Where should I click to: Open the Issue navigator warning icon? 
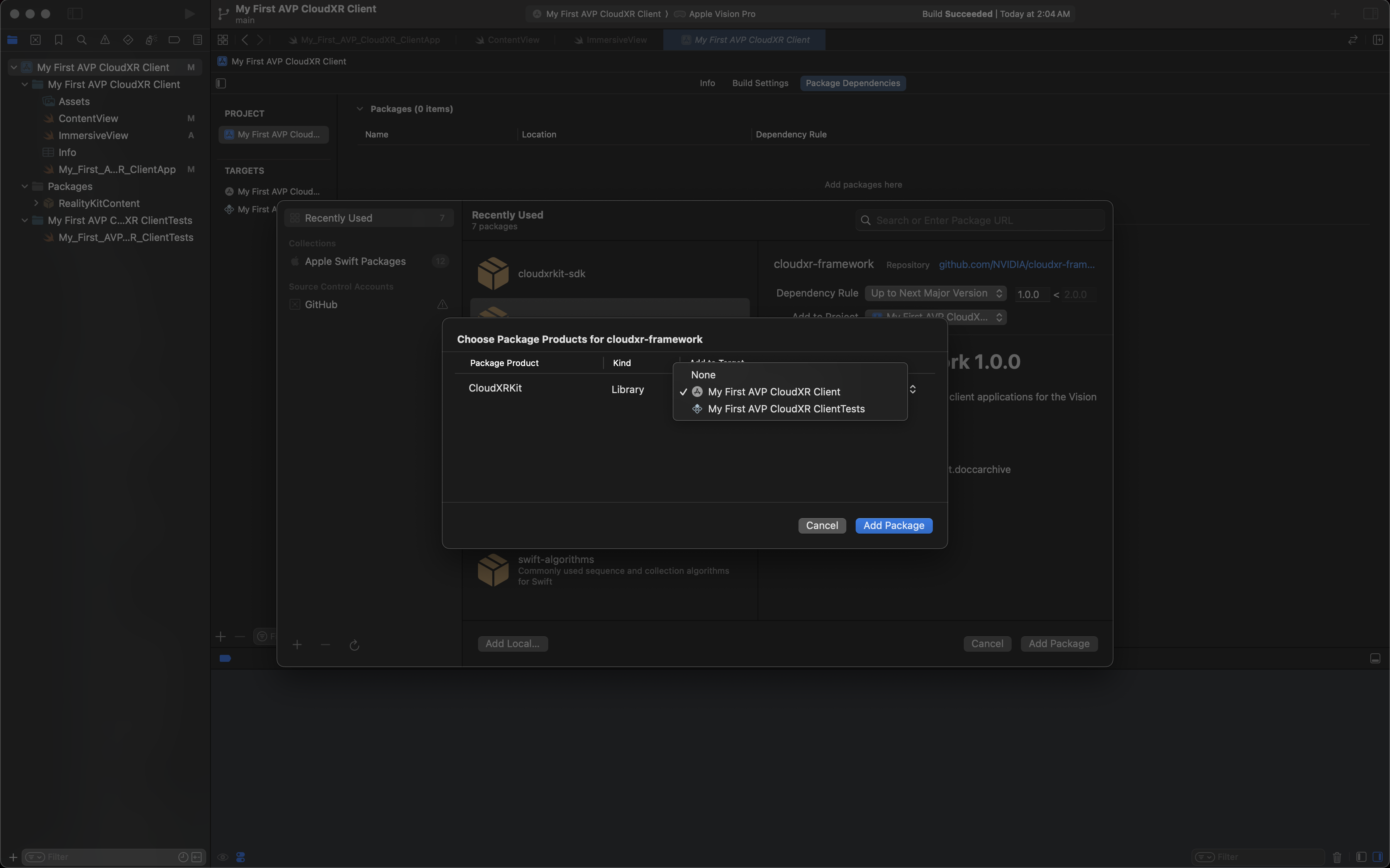[105, 40]
